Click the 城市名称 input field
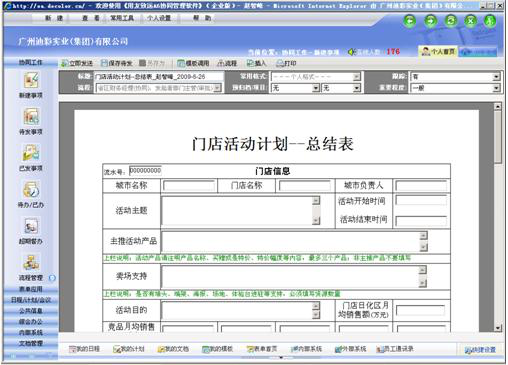The width and height of the screenshot is (508, 365). [189, 186]
